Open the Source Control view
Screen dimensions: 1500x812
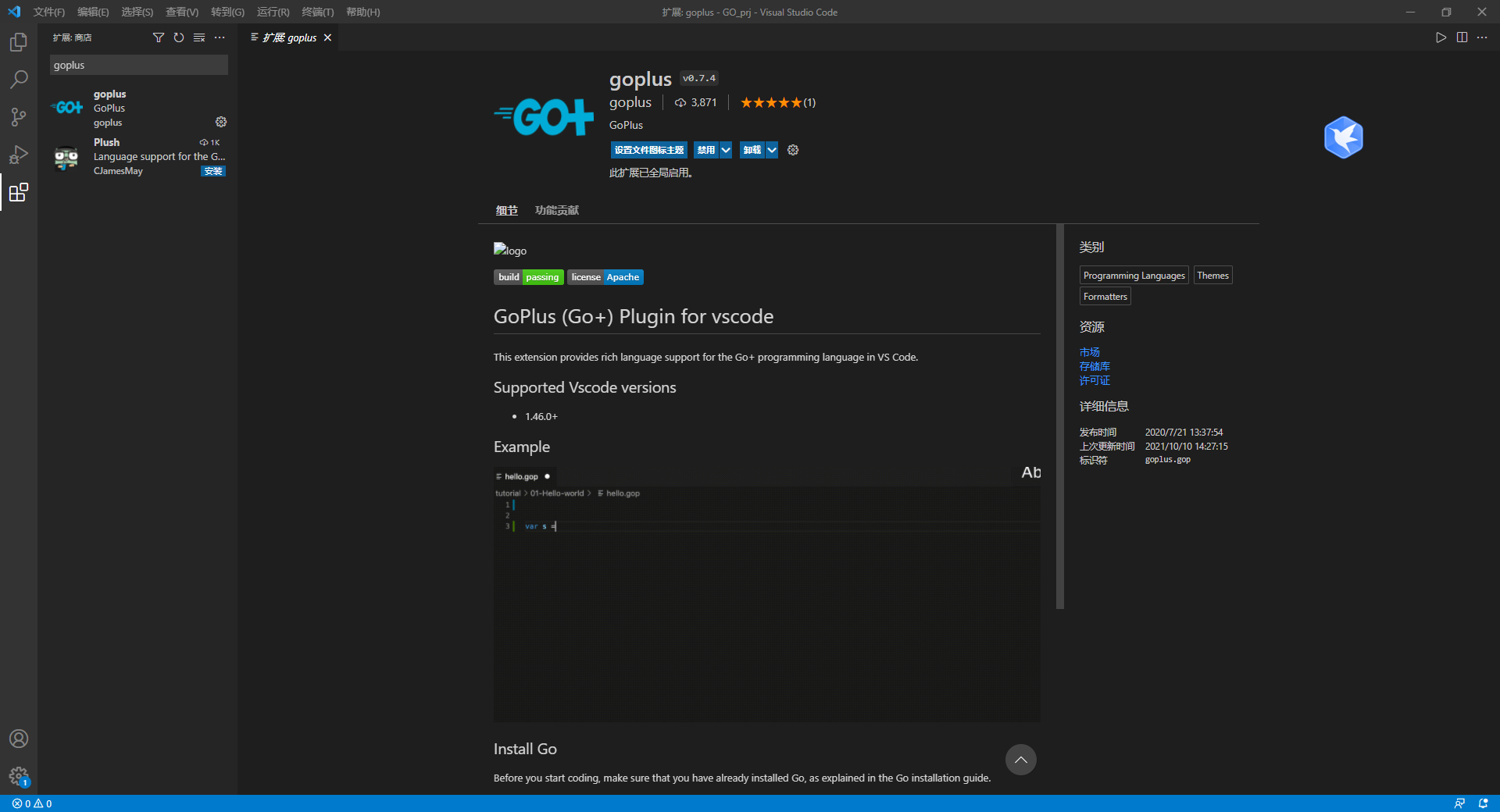coord(19,117)
